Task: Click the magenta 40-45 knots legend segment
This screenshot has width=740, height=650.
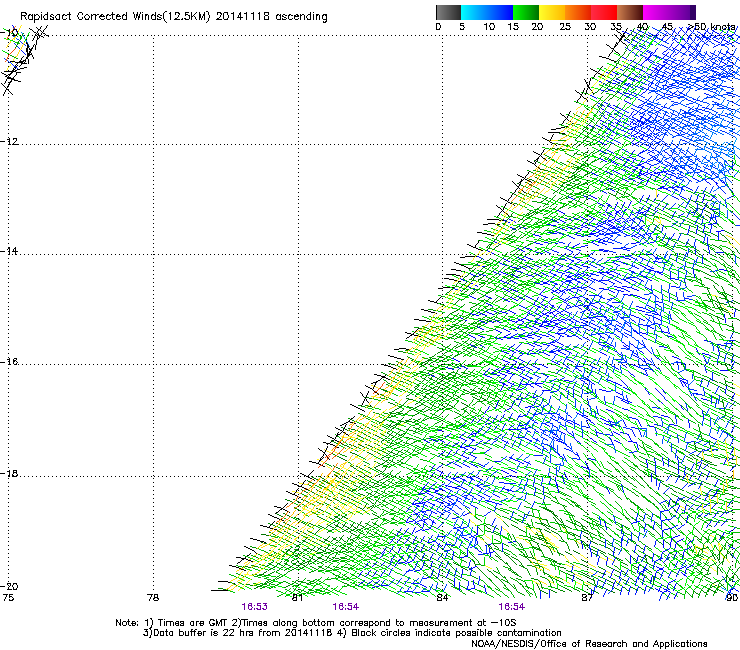Action: [656, 12]
